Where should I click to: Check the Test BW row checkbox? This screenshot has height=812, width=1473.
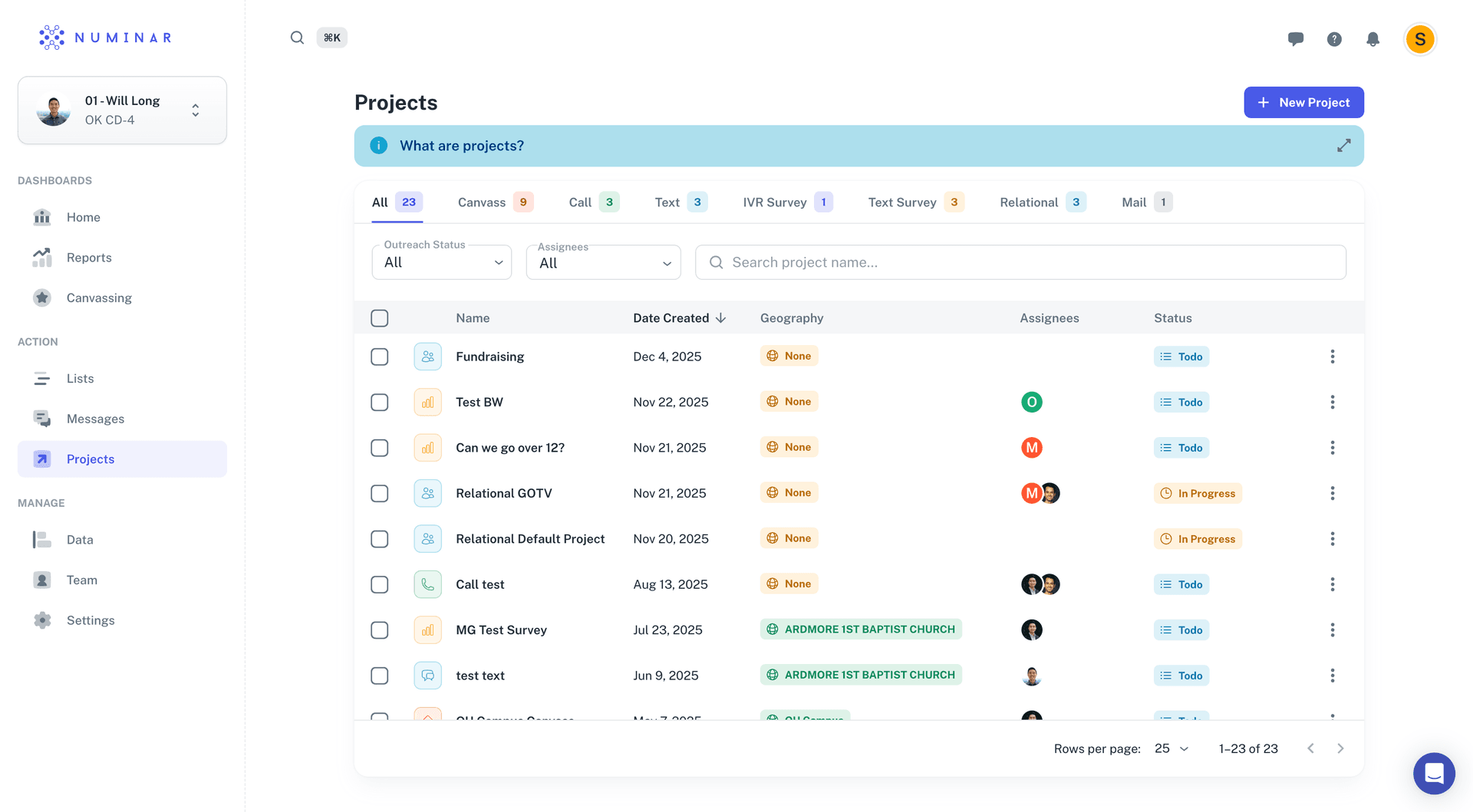(x=380, y=402)
